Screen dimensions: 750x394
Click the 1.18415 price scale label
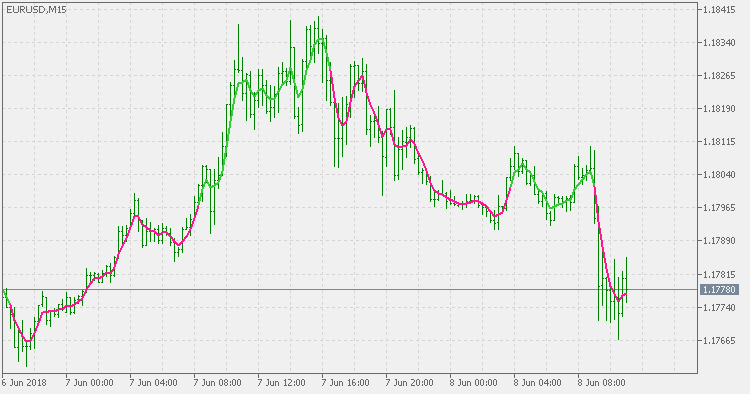[719, 10]
